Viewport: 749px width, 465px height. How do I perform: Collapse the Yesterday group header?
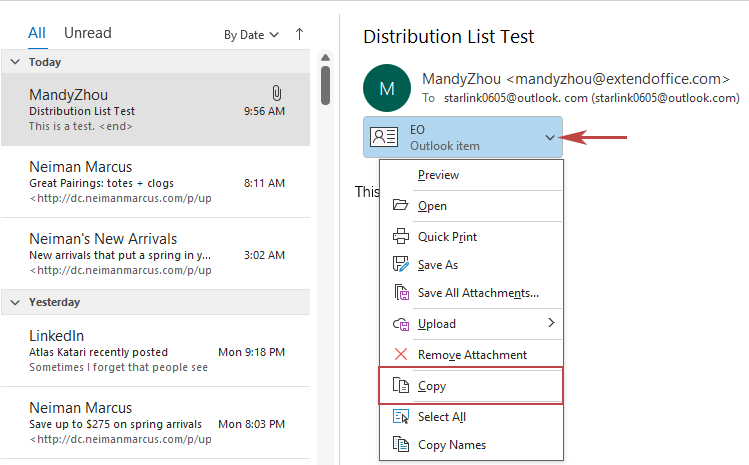tap(15, 302)
